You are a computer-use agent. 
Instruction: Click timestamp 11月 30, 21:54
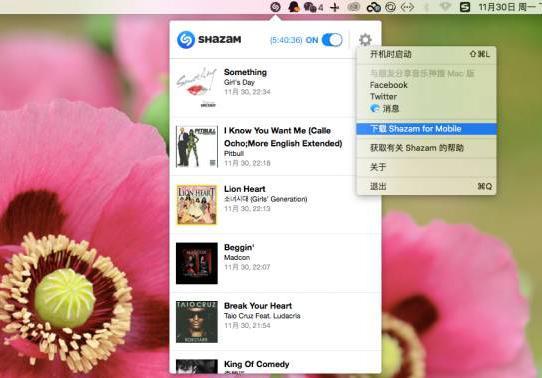click(247, 325)
